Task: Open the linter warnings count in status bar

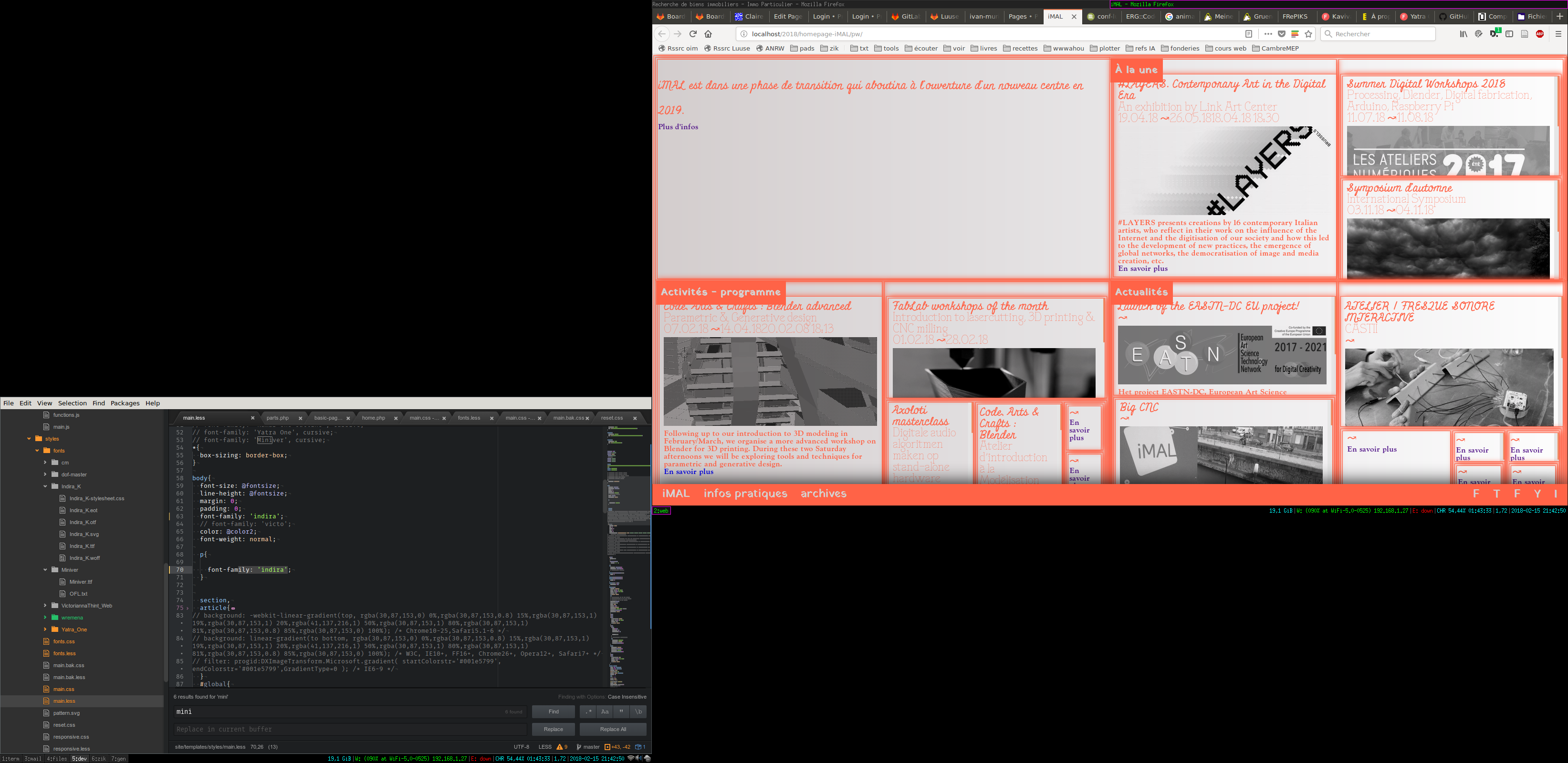Action: 562,747
